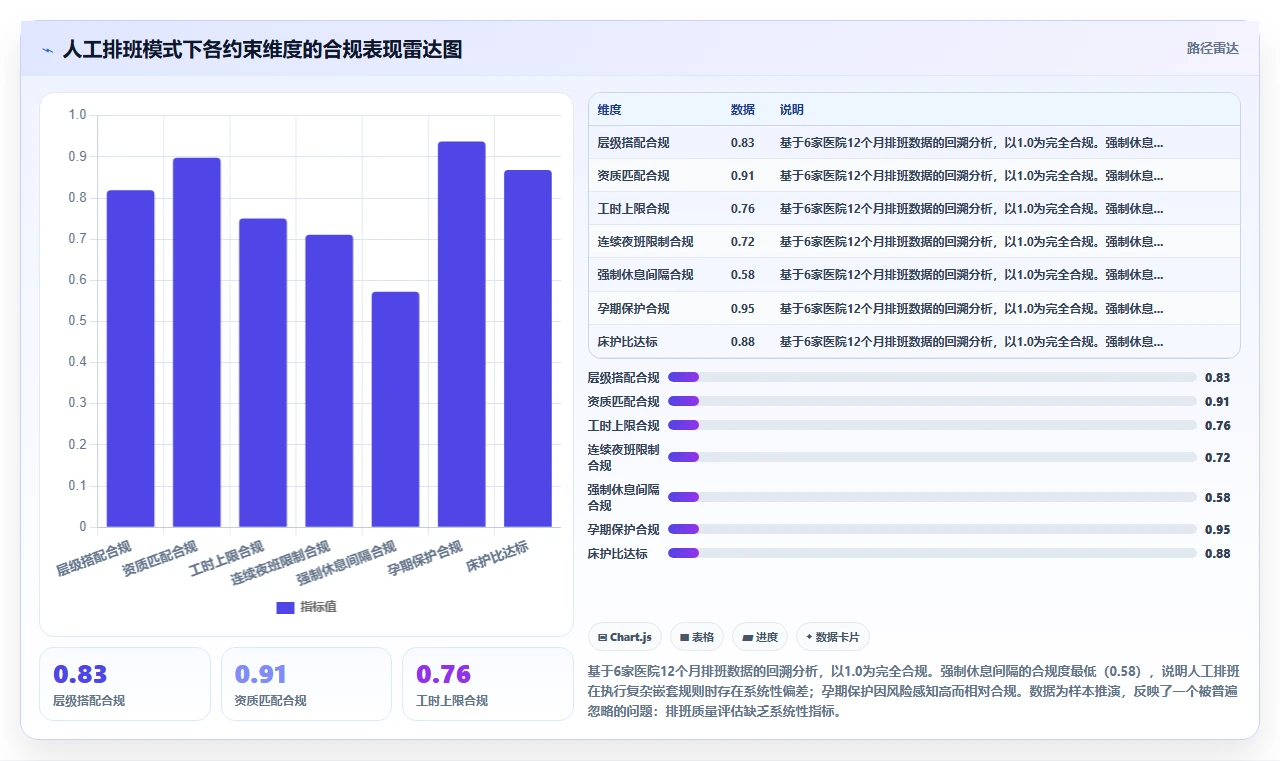This screenshot has height=761, width=1280.
Task: Click the progress value 0.88
Action: [1217, 553]
